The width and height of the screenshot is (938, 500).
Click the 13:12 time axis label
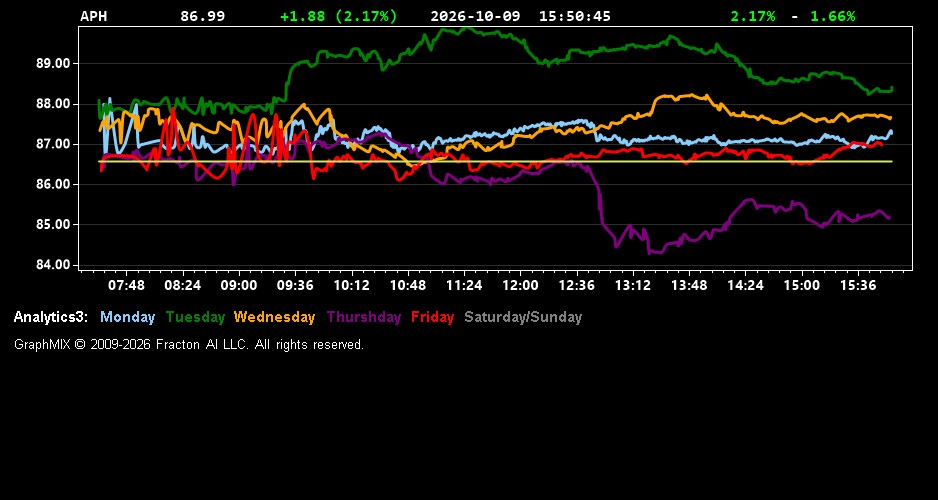[633, 285]
